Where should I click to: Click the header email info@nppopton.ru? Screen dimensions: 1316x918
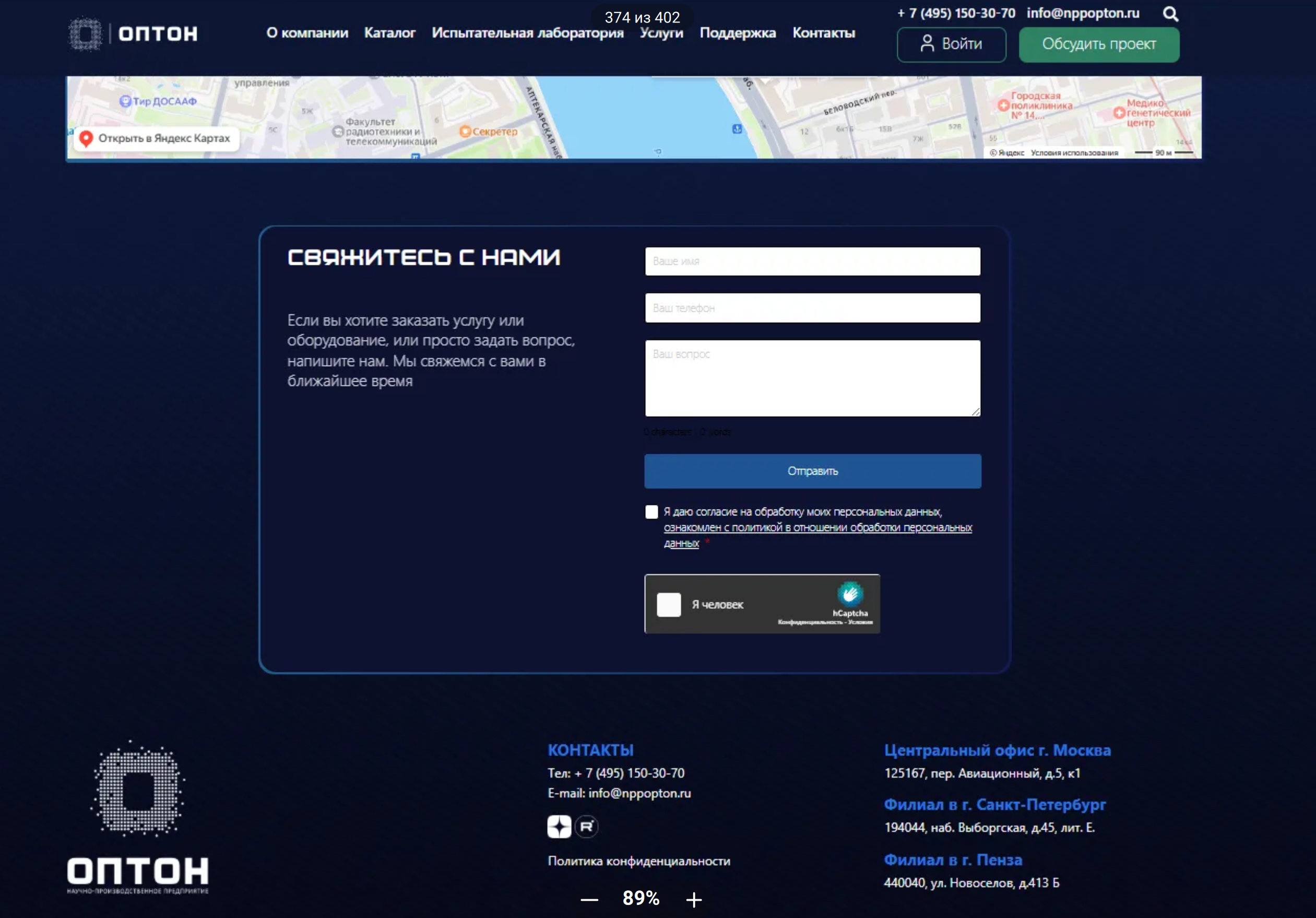[x=1083, y=13]
